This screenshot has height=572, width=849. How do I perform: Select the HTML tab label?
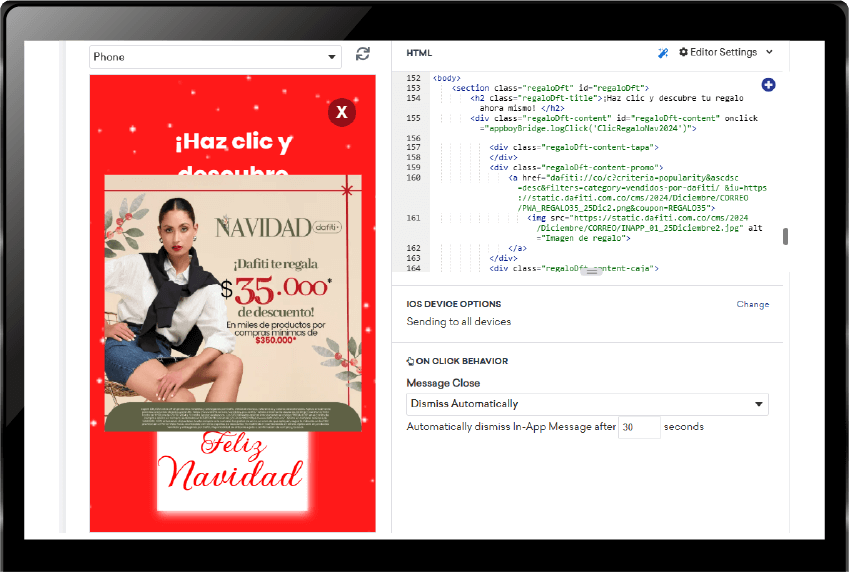(419, 53)
